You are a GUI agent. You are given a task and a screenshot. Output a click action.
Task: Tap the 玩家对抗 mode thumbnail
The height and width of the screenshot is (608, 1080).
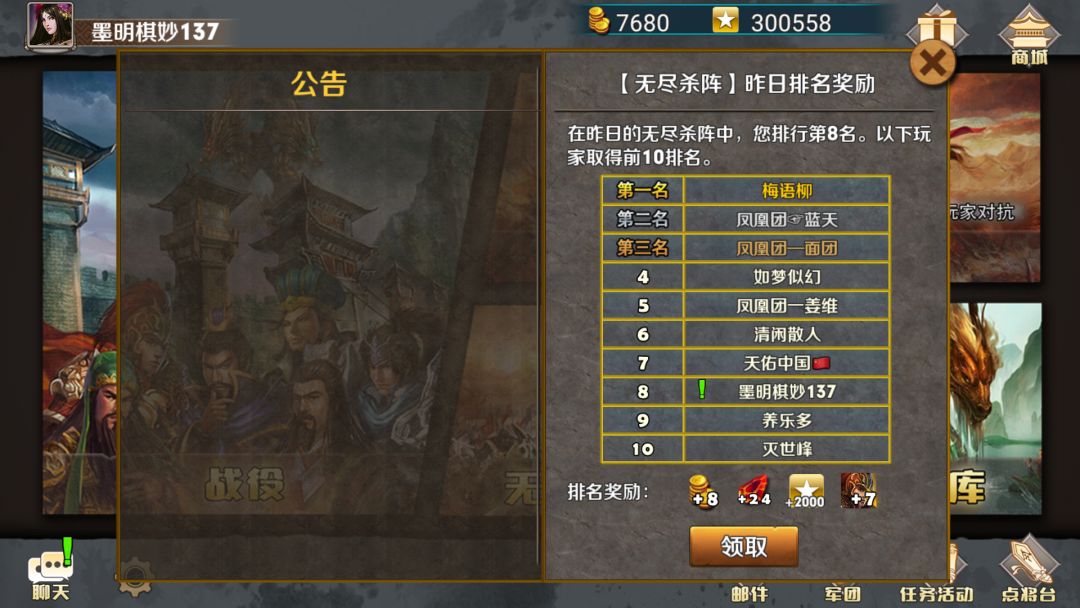995,178
